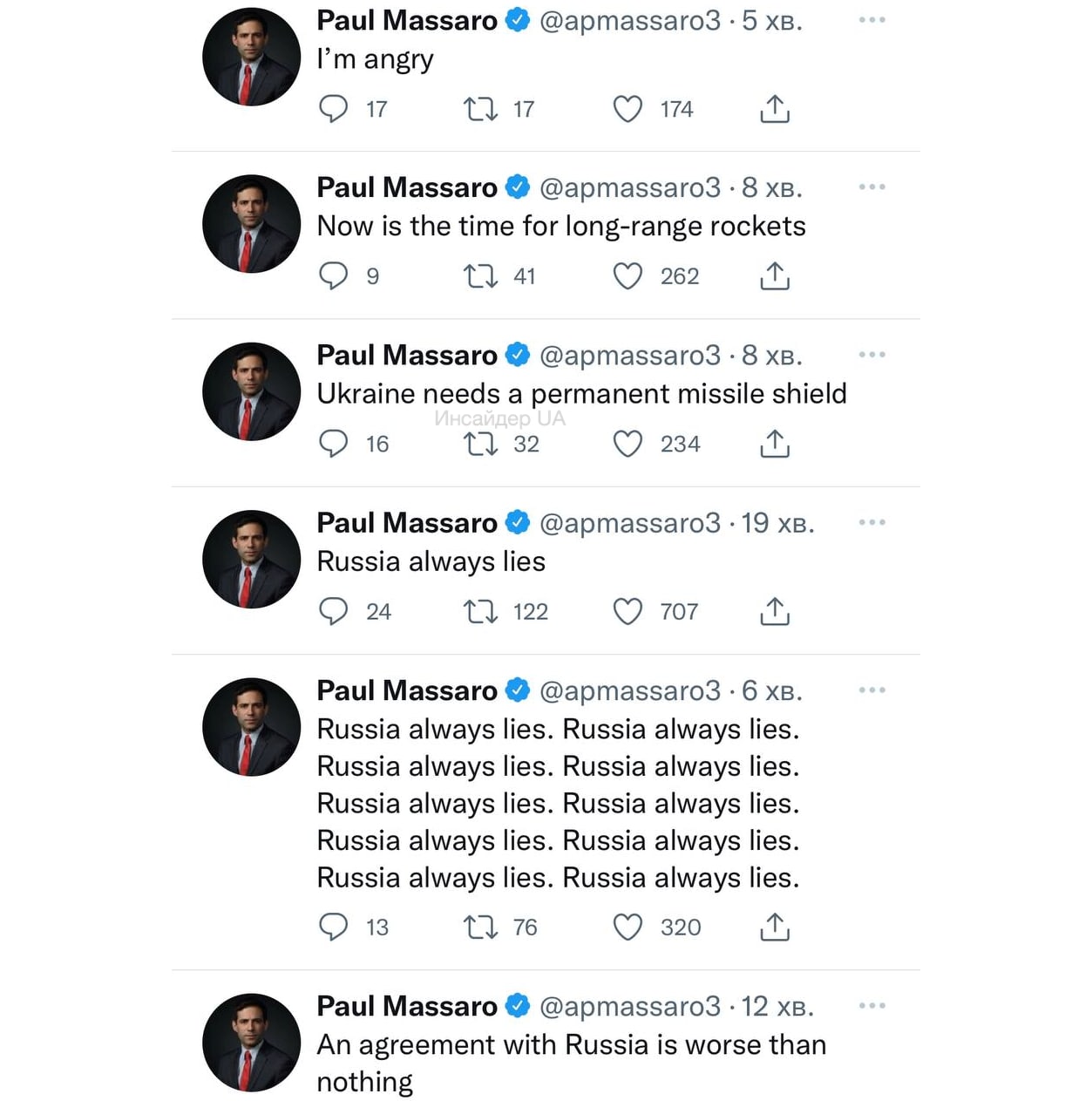Reply to the tweet with 13 replies
Viewport: 1092px width, 1101px height.
[333, 927]
